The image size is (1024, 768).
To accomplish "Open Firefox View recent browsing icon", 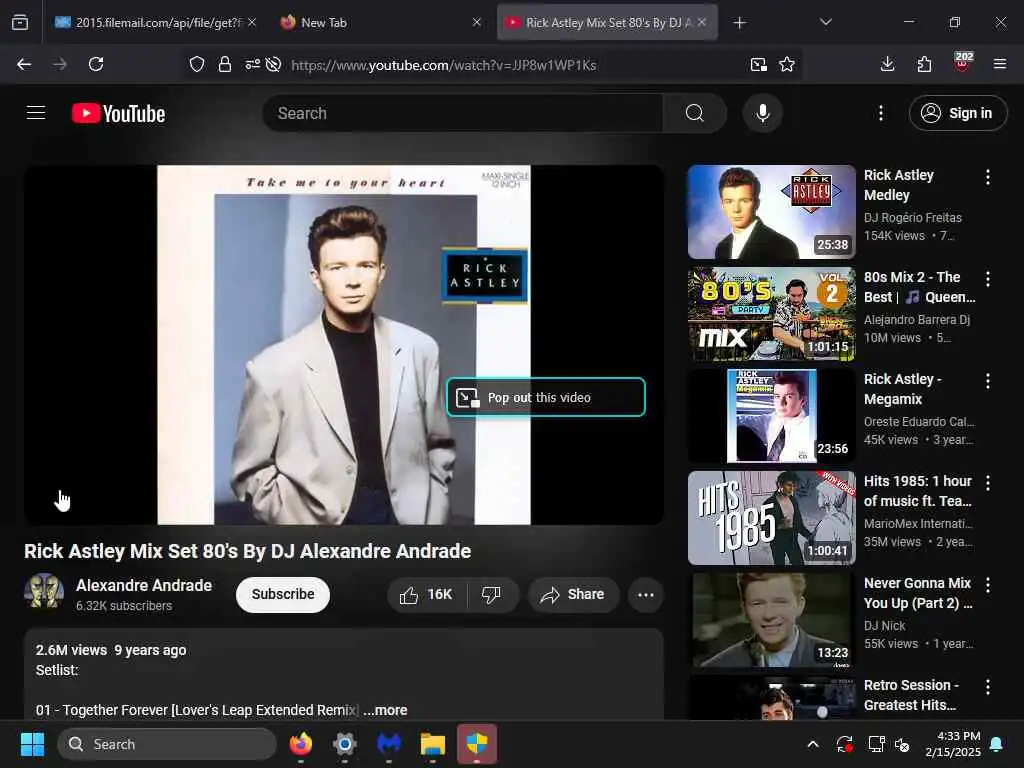I will click(x=20, y=22).
